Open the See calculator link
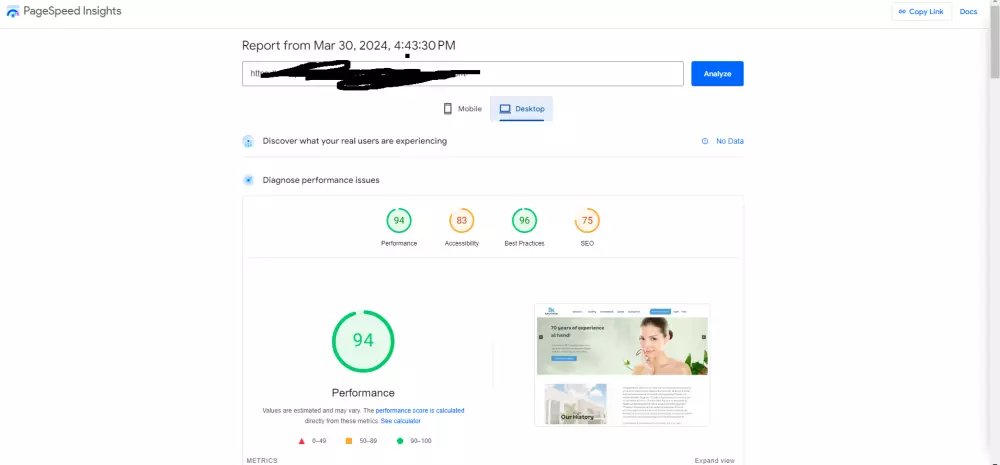The width and height of the screenshot is (1000, 465). [401, 421]
